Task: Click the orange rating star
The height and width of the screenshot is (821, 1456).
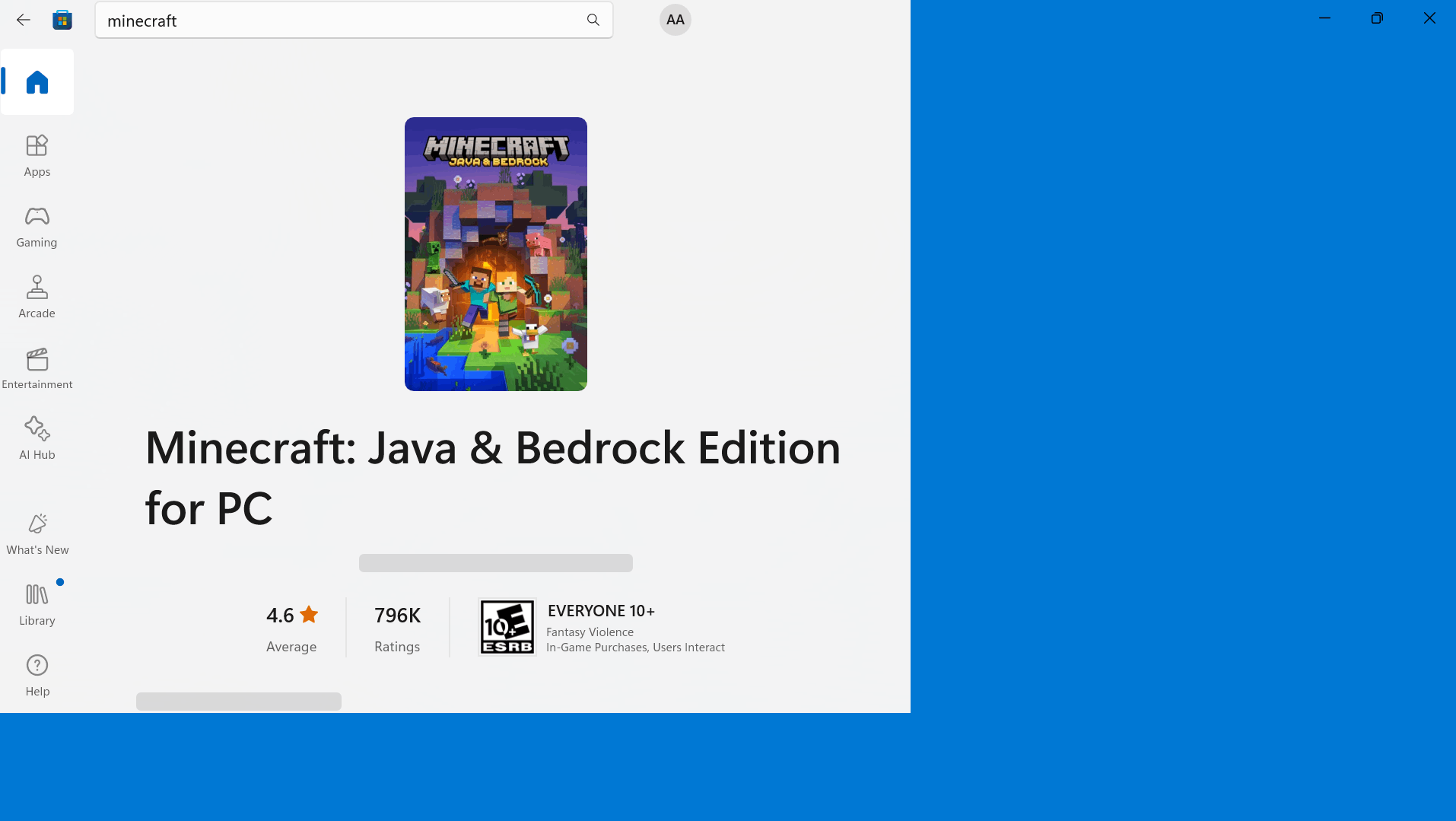Action: 309,614
